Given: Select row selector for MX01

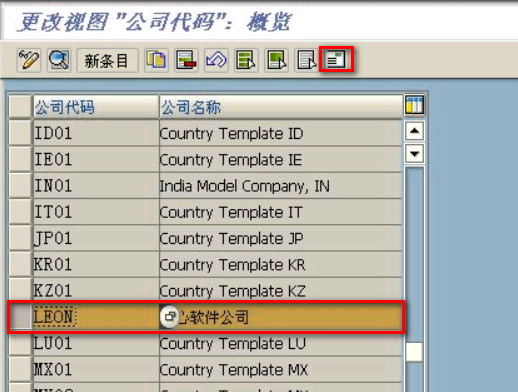Looking at the screenshot, I should (x=20, y=370).
